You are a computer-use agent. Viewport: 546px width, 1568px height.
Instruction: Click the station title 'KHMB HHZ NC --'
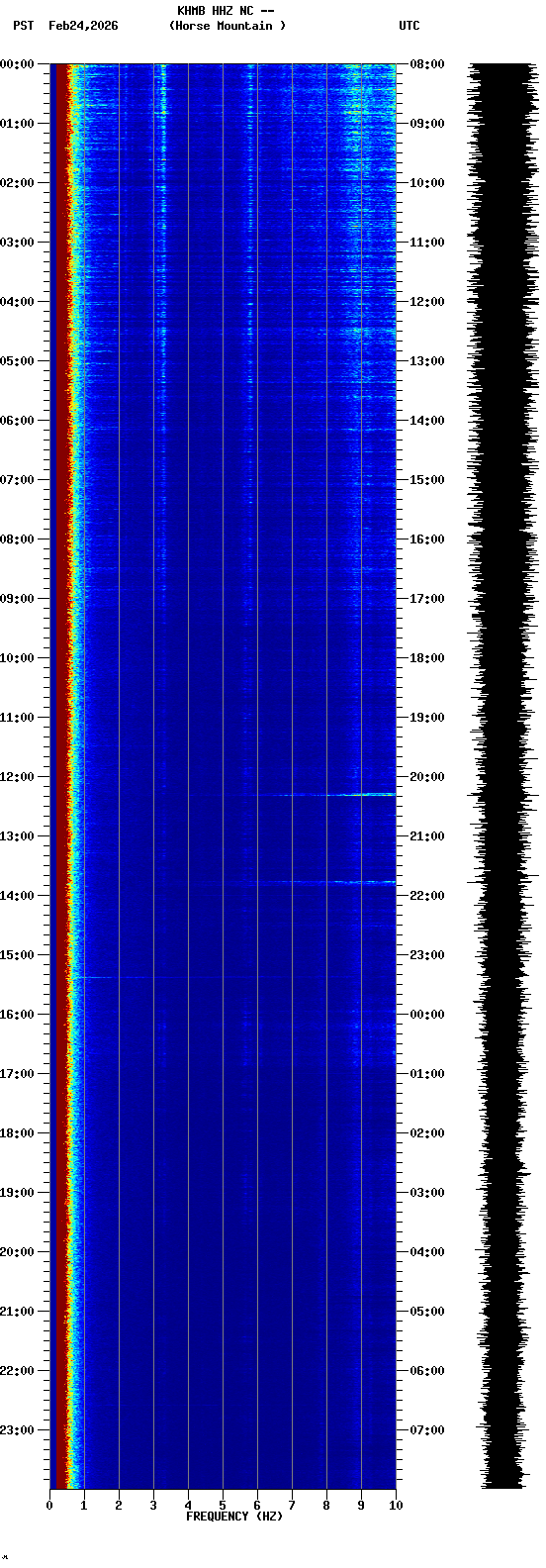click(226, 11)
